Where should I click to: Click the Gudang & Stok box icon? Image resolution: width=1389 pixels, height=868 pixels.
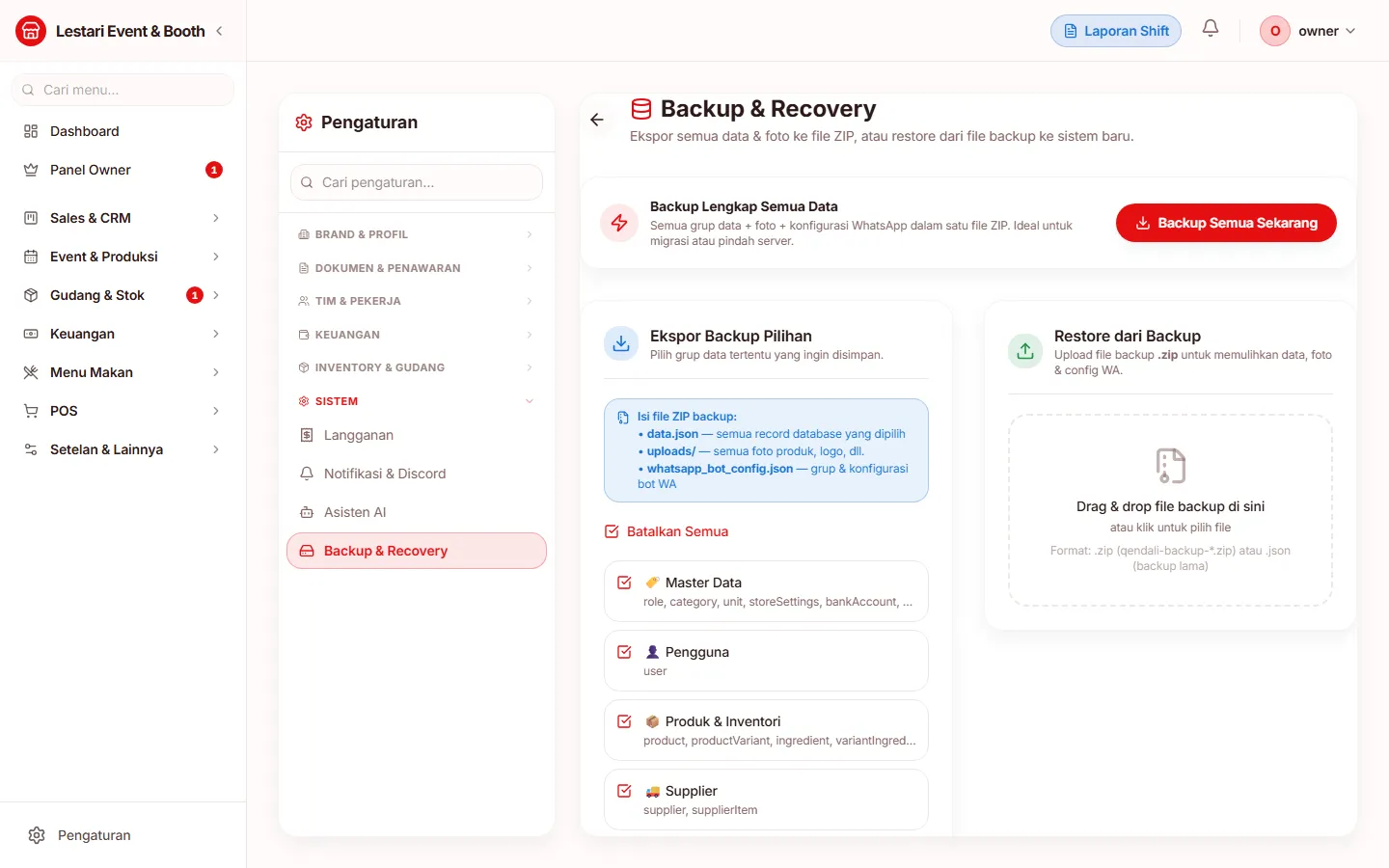pos(31,295)
